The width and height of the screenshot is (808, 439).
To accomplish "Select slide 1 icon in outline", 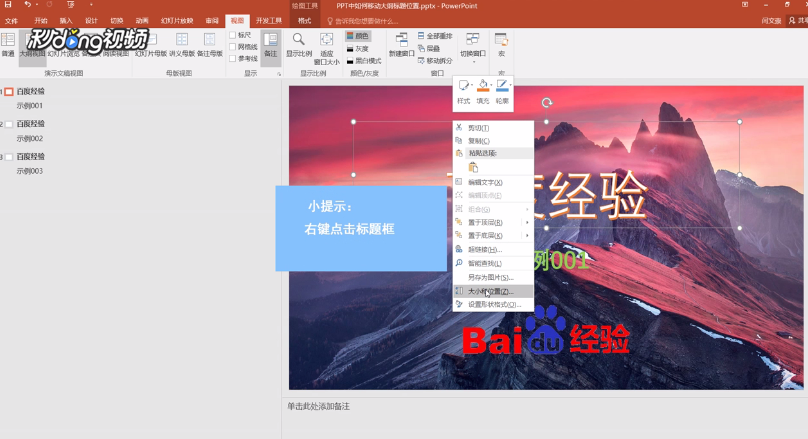I will 9,92.
